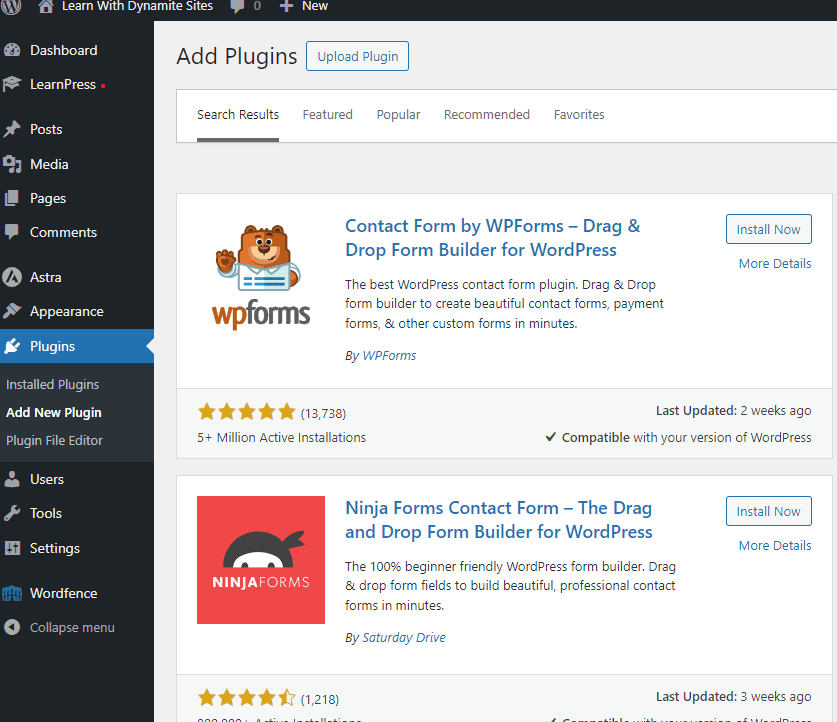The width and height of the screenshot is (837, 722).
Task: Click the Upload Plugin button
Action: tap(357, 57)
